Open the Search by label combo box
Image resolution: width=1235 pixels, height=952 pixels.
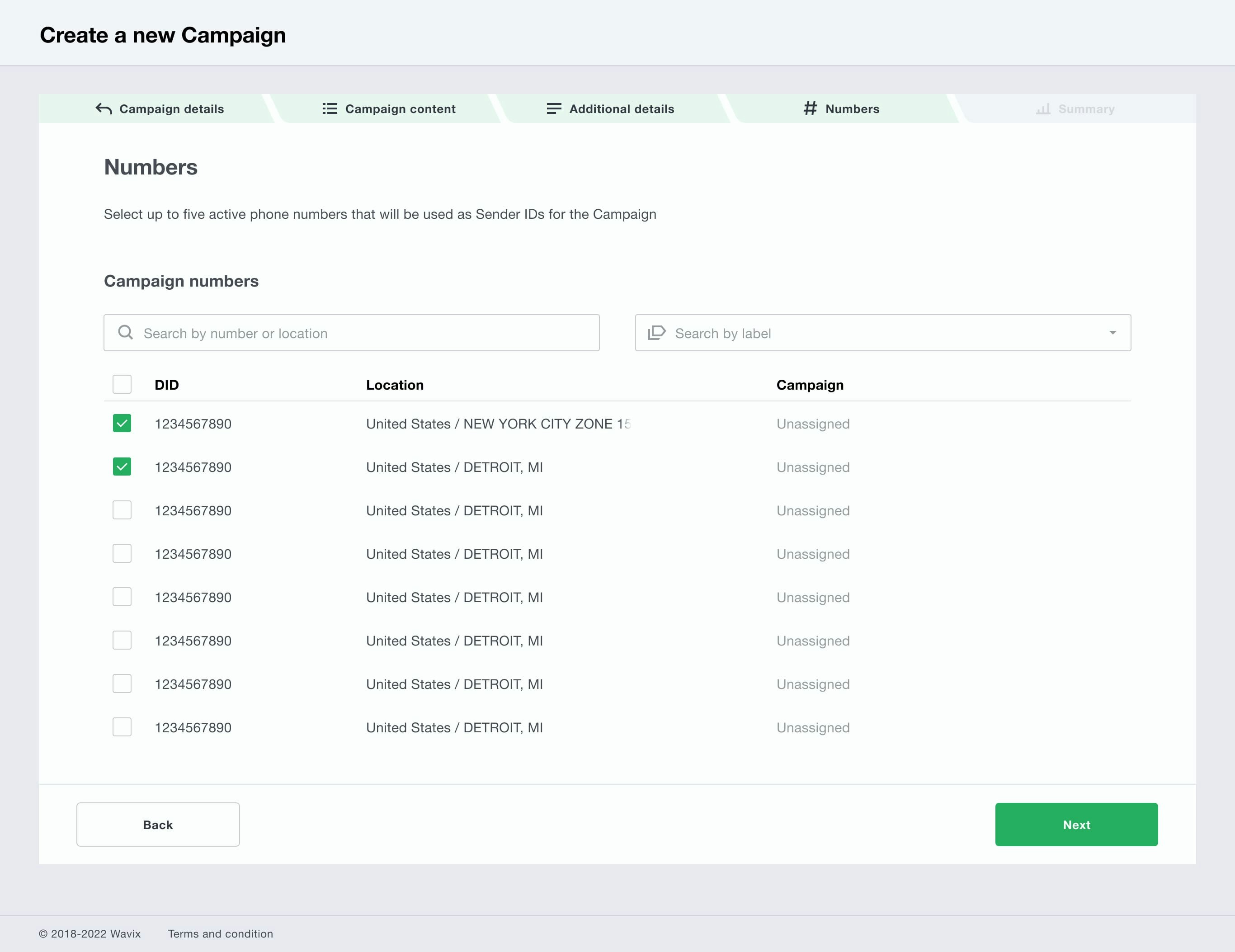[x=882, y=333]
